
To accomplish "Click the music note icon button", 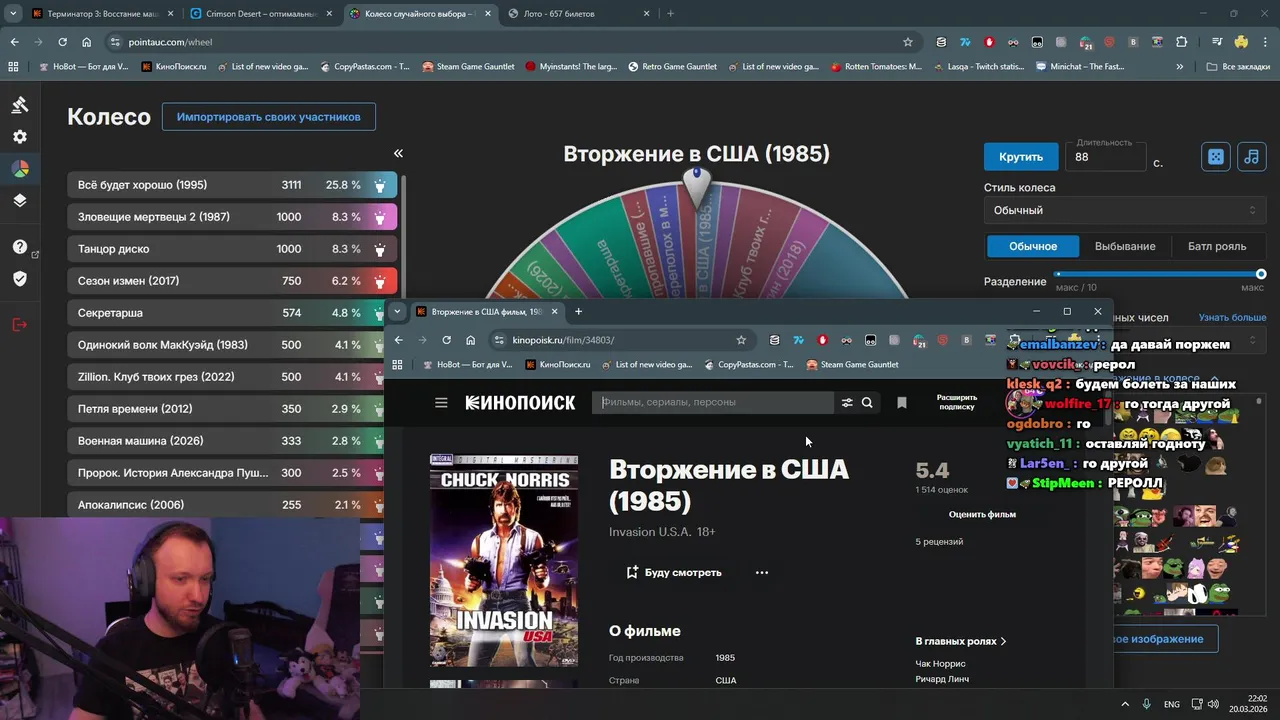I will coord(1251,157).
